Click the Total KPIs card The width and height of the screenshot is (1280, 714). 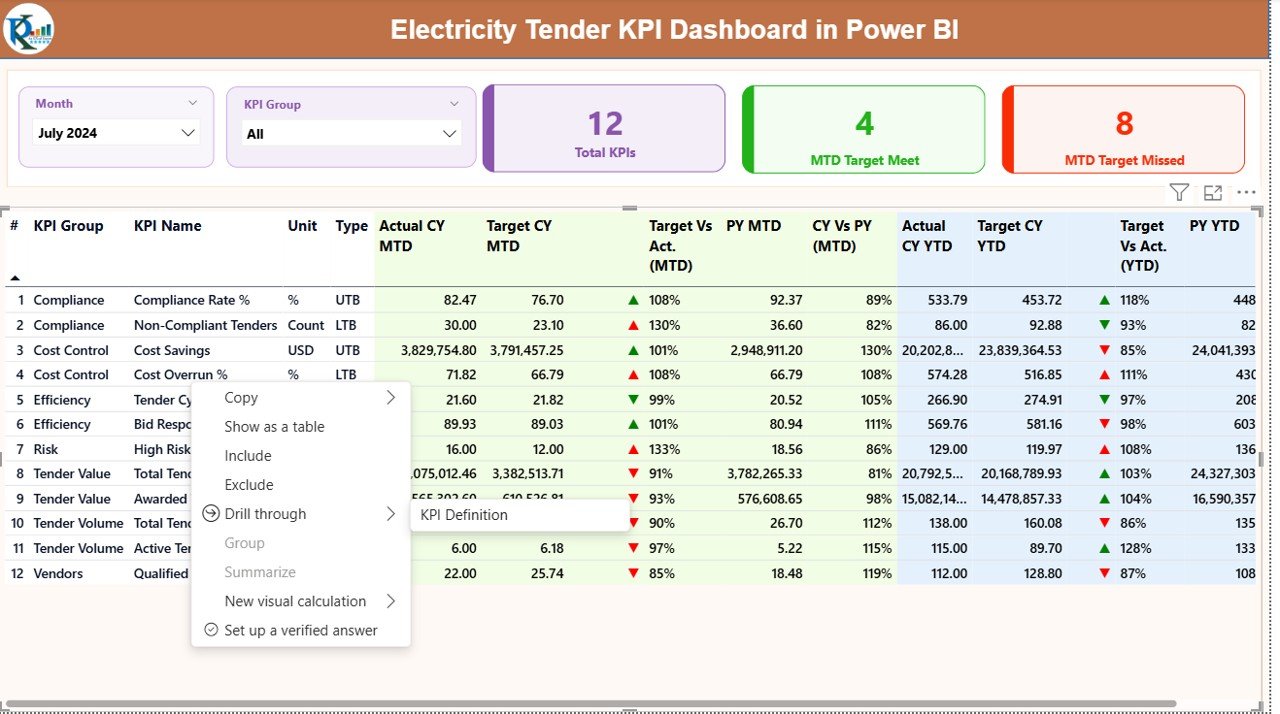(x=604, y=129)
